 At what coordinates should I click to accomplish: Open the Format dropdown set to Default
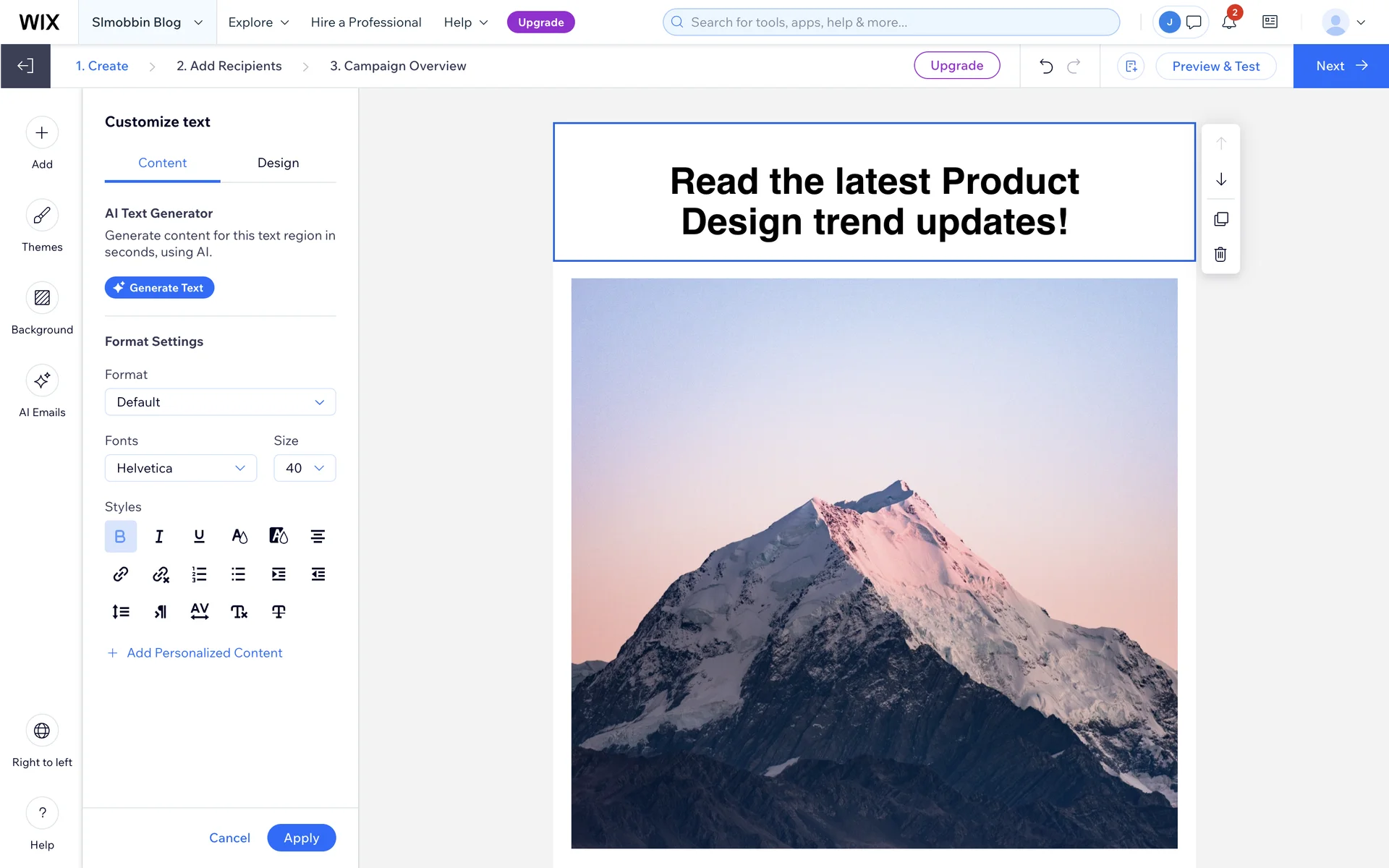(x=220, y=402)
